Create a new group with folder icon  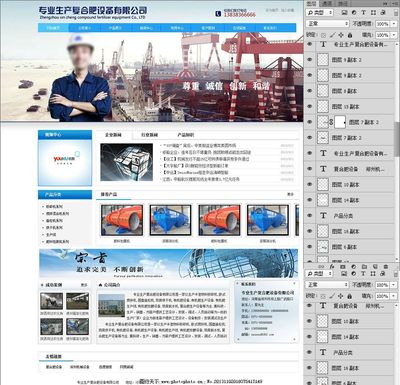click(x=364, y=267)
